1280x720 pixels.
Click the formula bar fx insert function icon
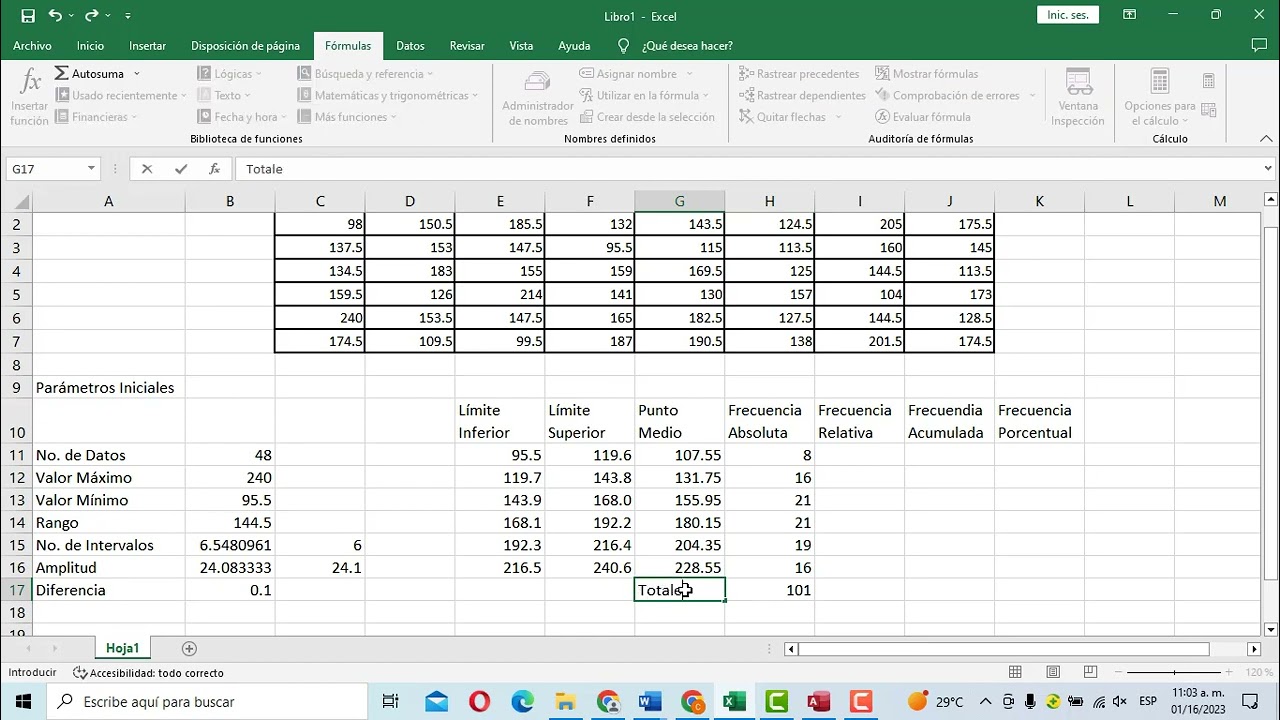tap(214, 169)
